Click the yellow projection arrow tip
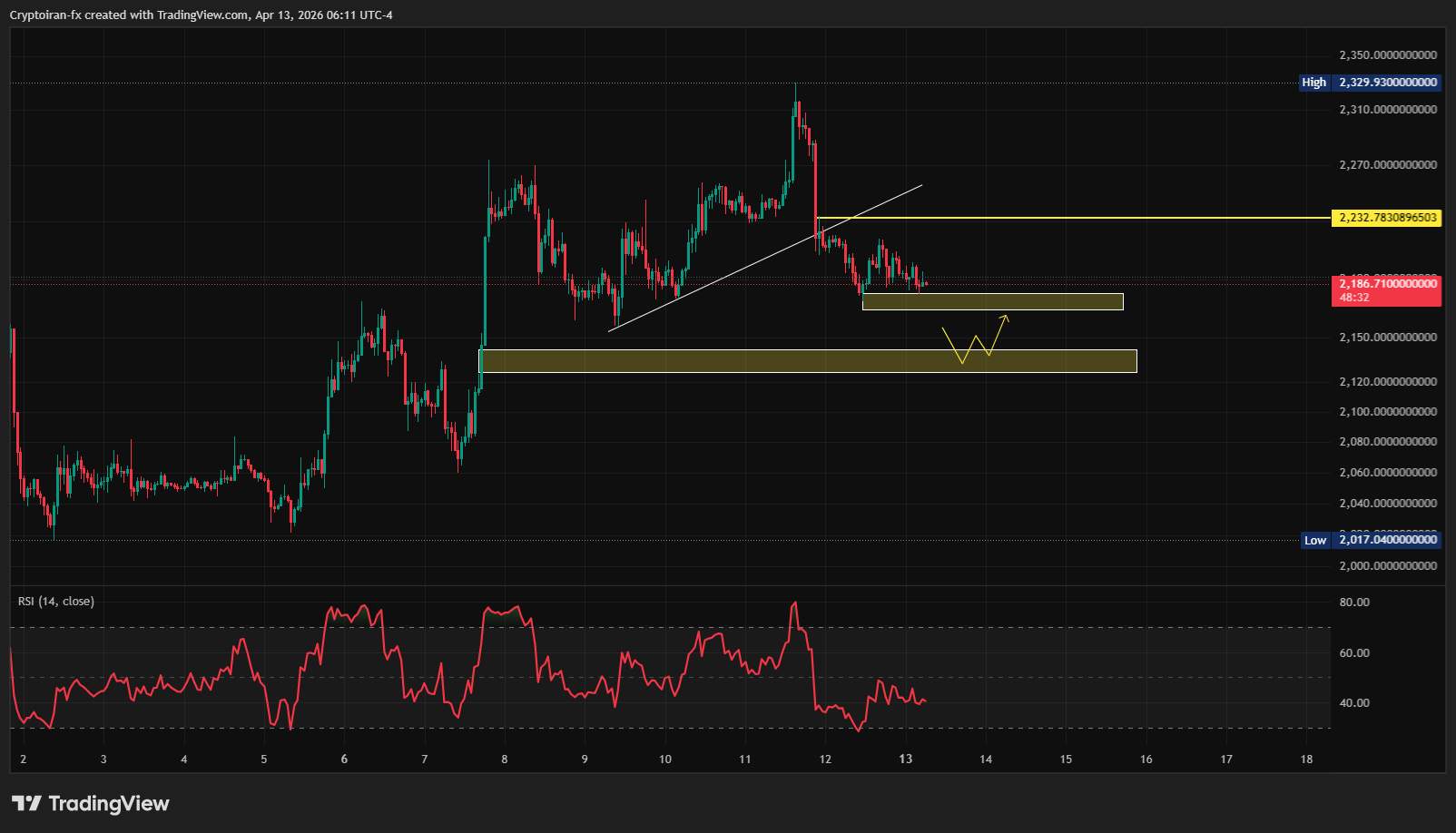Screen dimensions: 1456x833 [1006, 316]
